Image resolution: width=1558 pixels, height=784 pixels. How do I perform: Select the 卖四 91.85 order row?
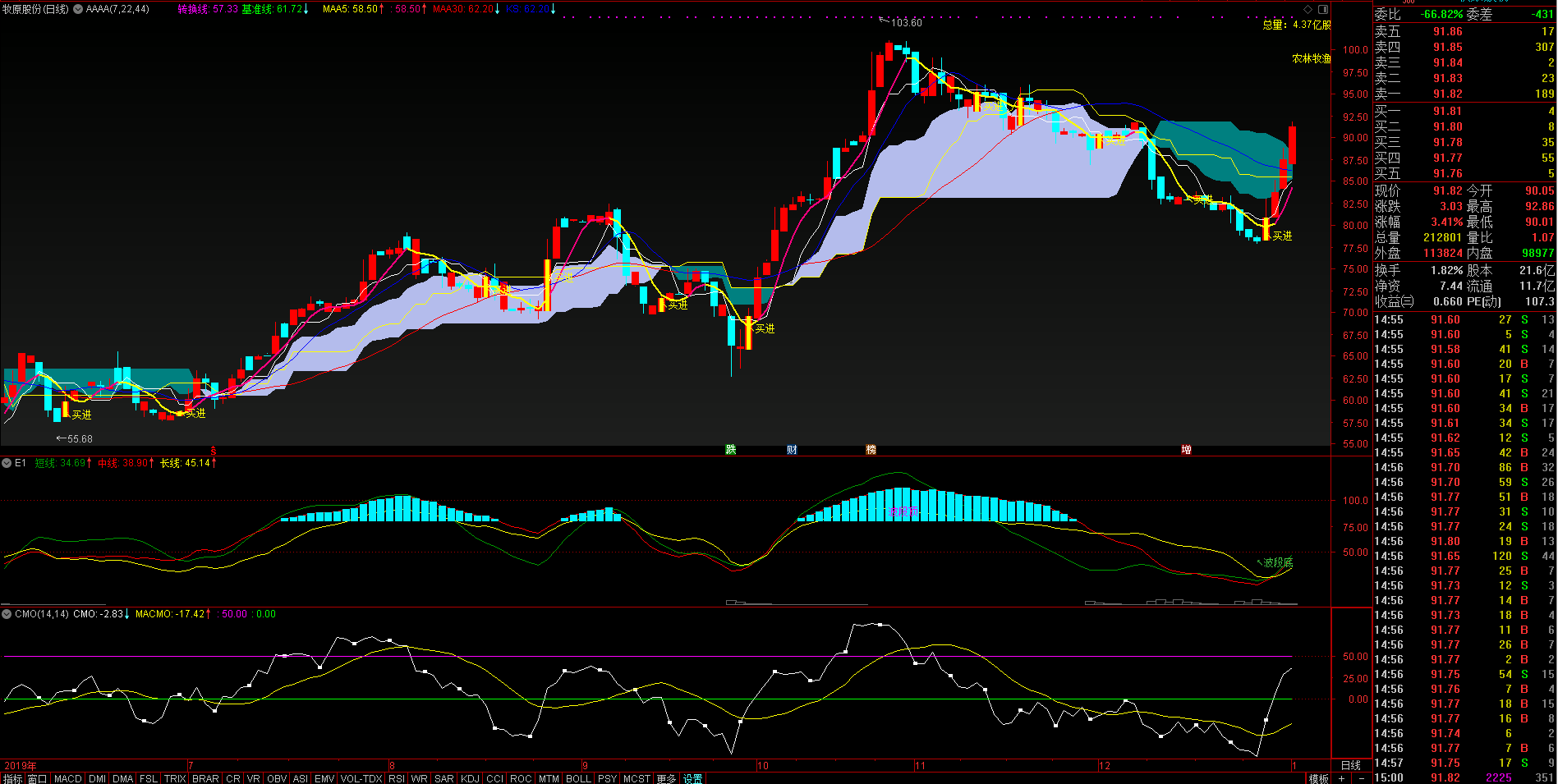point(1465,47)
